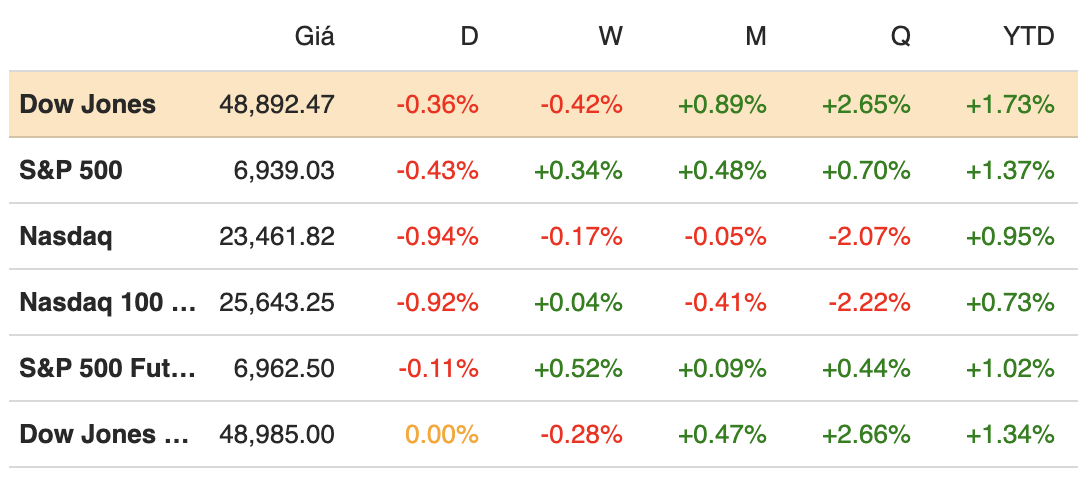Select the Dow Jones YTD +1.73% value
Screen dimensions: 1078x494
pos(1010,104)
